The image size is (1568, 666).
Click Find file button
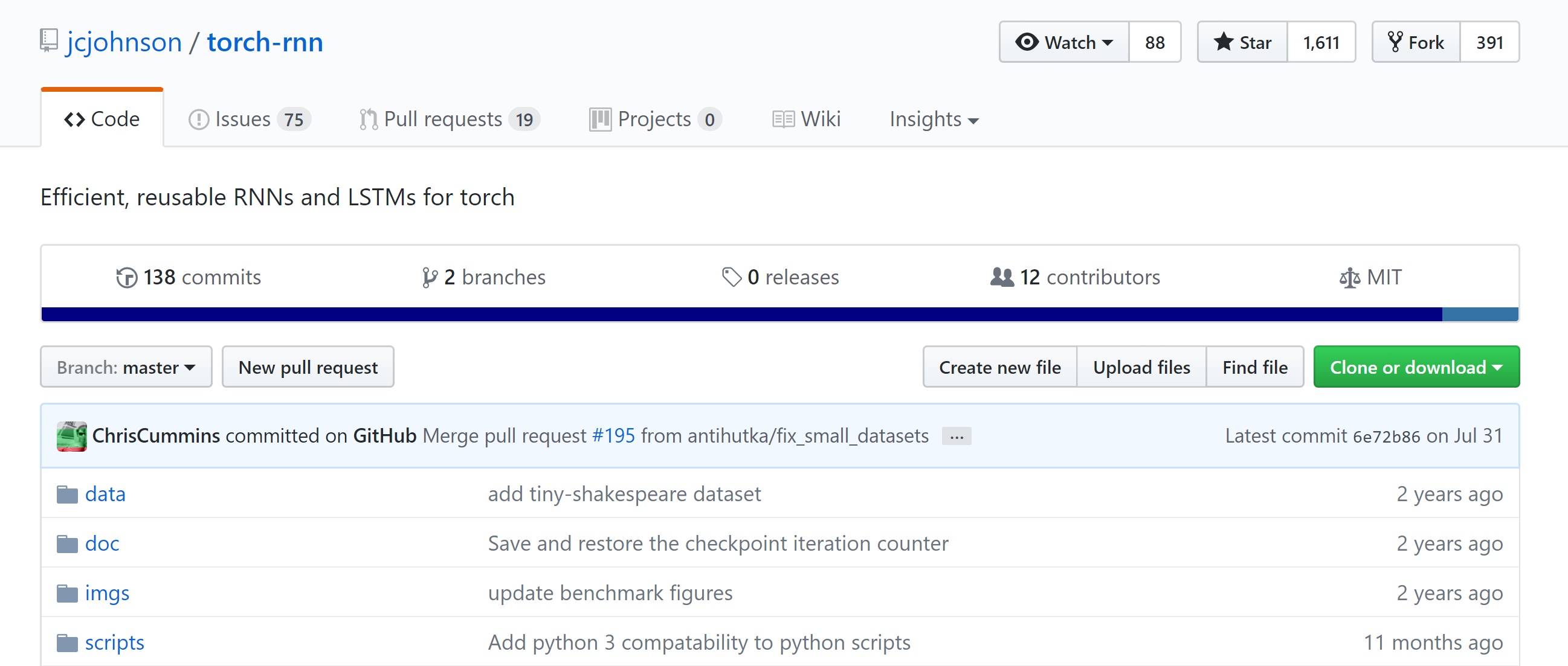[1254, 367]
